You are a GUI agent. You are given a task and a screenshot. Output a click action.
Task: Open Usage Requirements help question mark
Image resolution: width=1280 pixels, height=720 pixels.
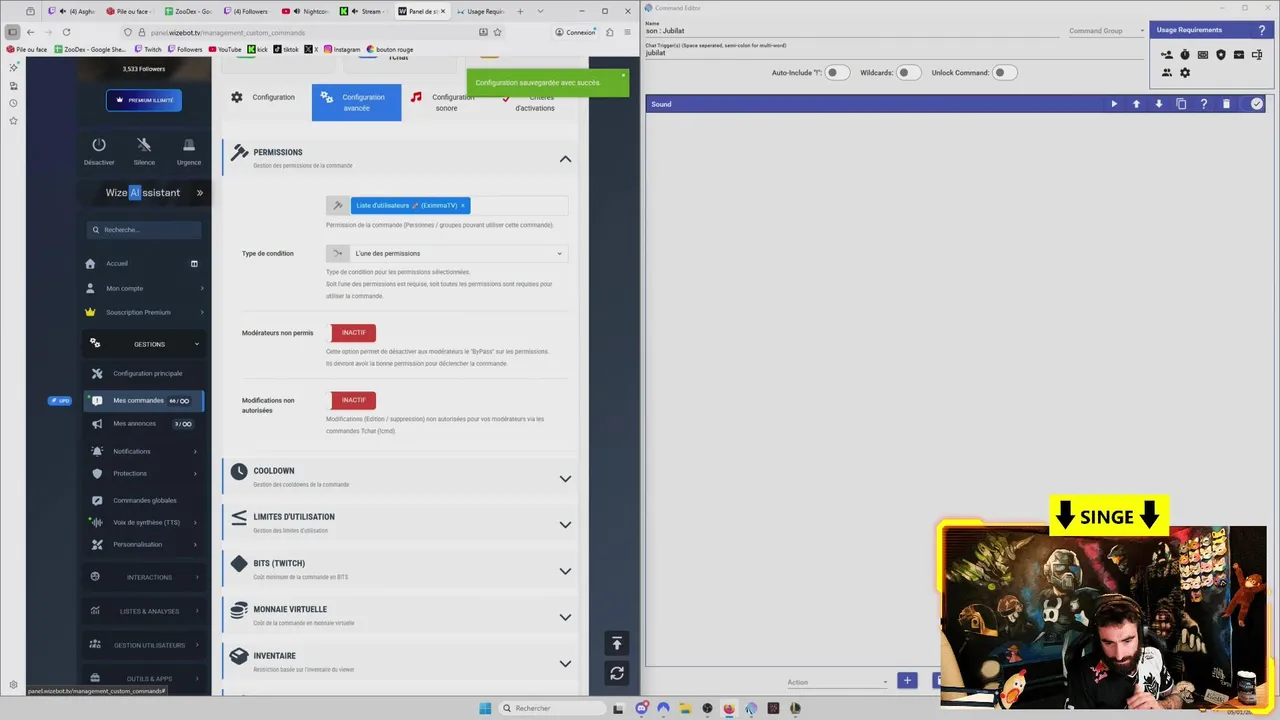point(1262,30)
